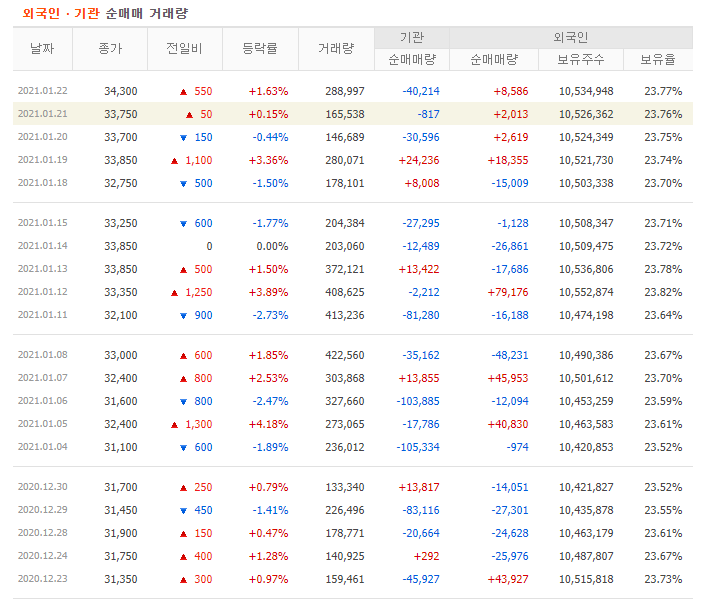Click shares held 10,534,948
Screen dimensions: 701x609
point(586,91)
